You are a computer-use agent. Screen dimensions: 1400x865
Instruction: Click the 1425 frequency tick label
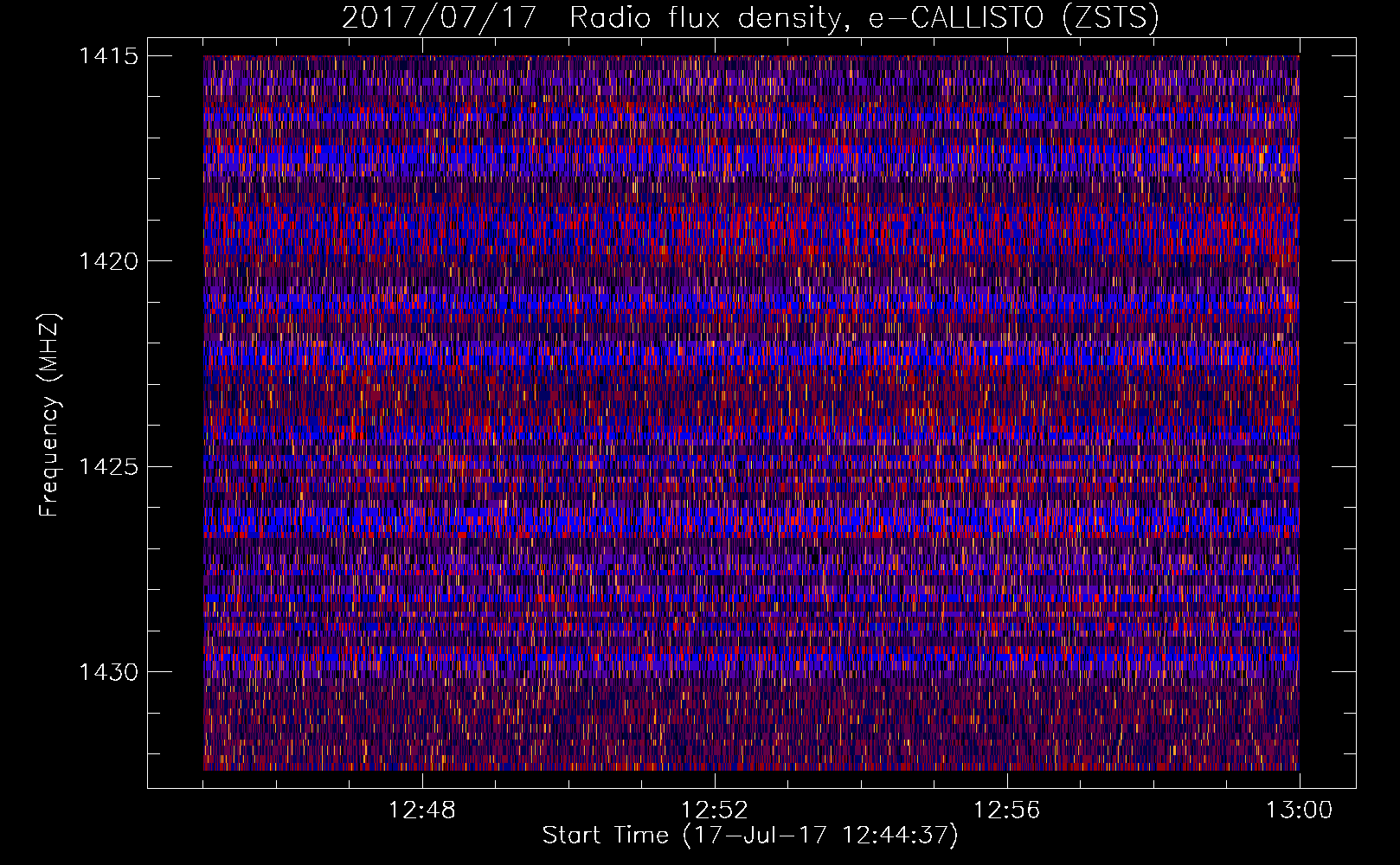point(108,467)
